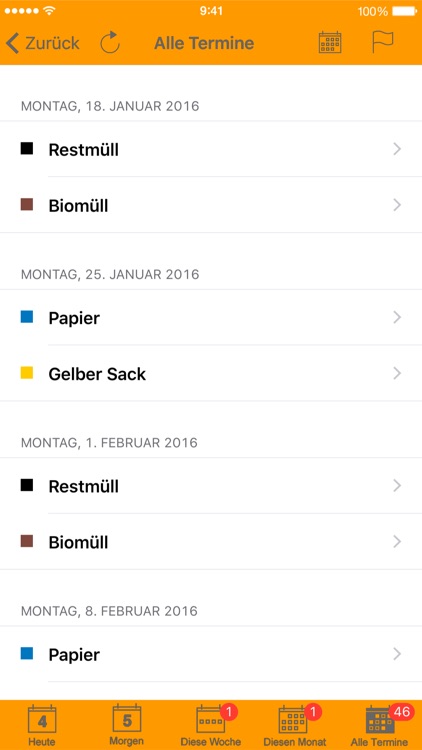Viewport: 422px width, 750px height.
Task: Open Papier entry for 8. Februar
Action: (x=211, y=654)
